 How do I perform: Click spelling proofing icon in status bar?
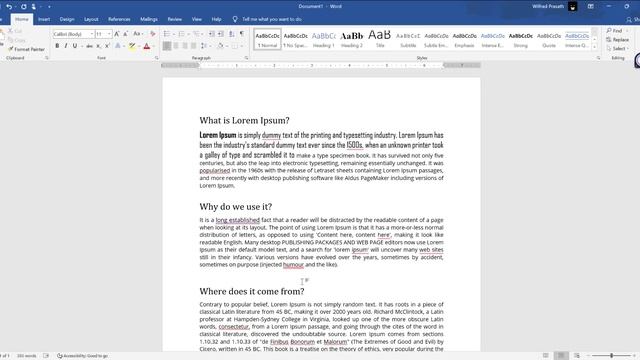click(x=46, y=356)
